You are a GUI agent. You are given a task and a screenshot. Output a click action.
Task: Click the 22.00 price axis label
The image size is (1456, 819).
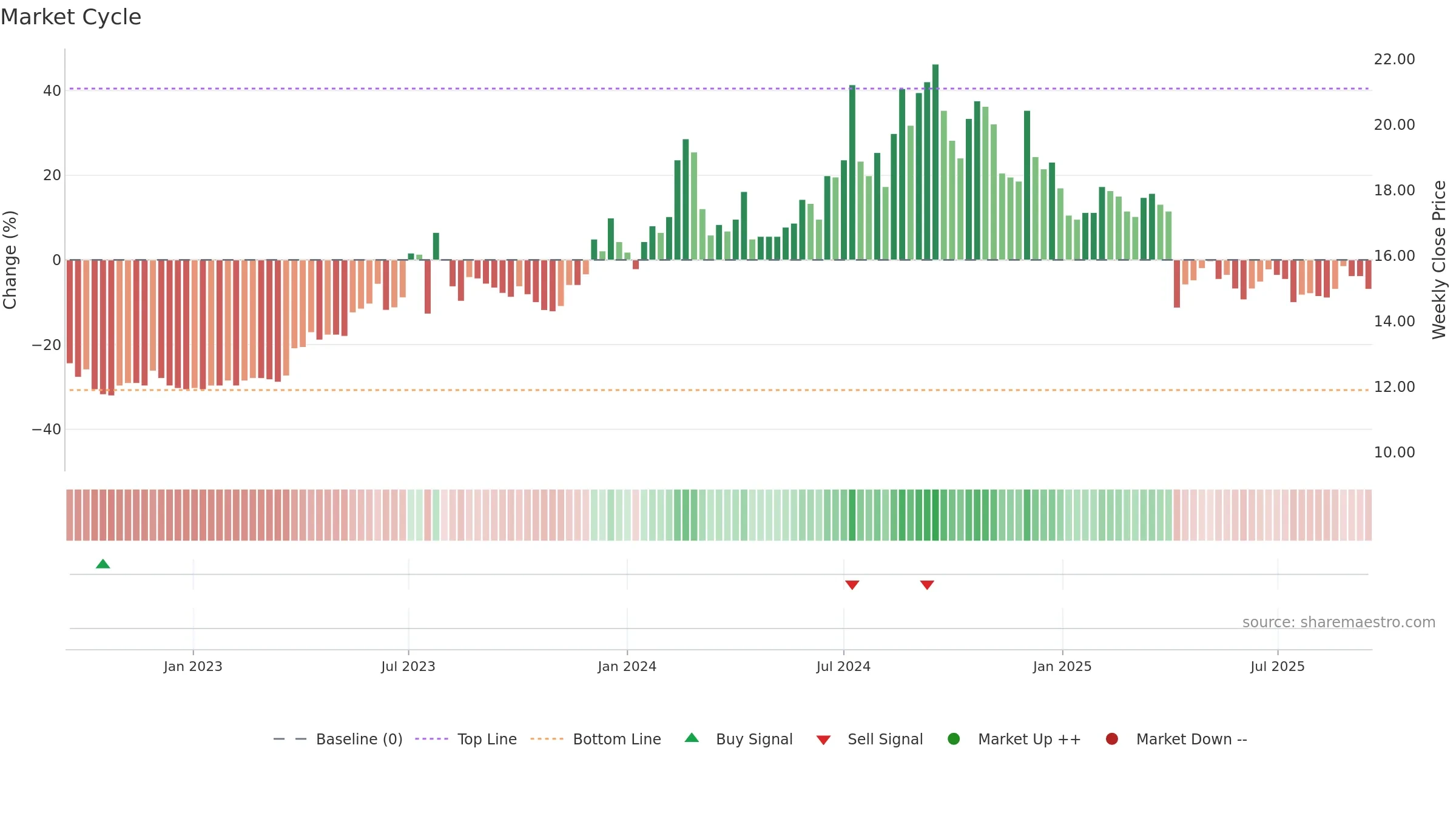click(1394, 59)
